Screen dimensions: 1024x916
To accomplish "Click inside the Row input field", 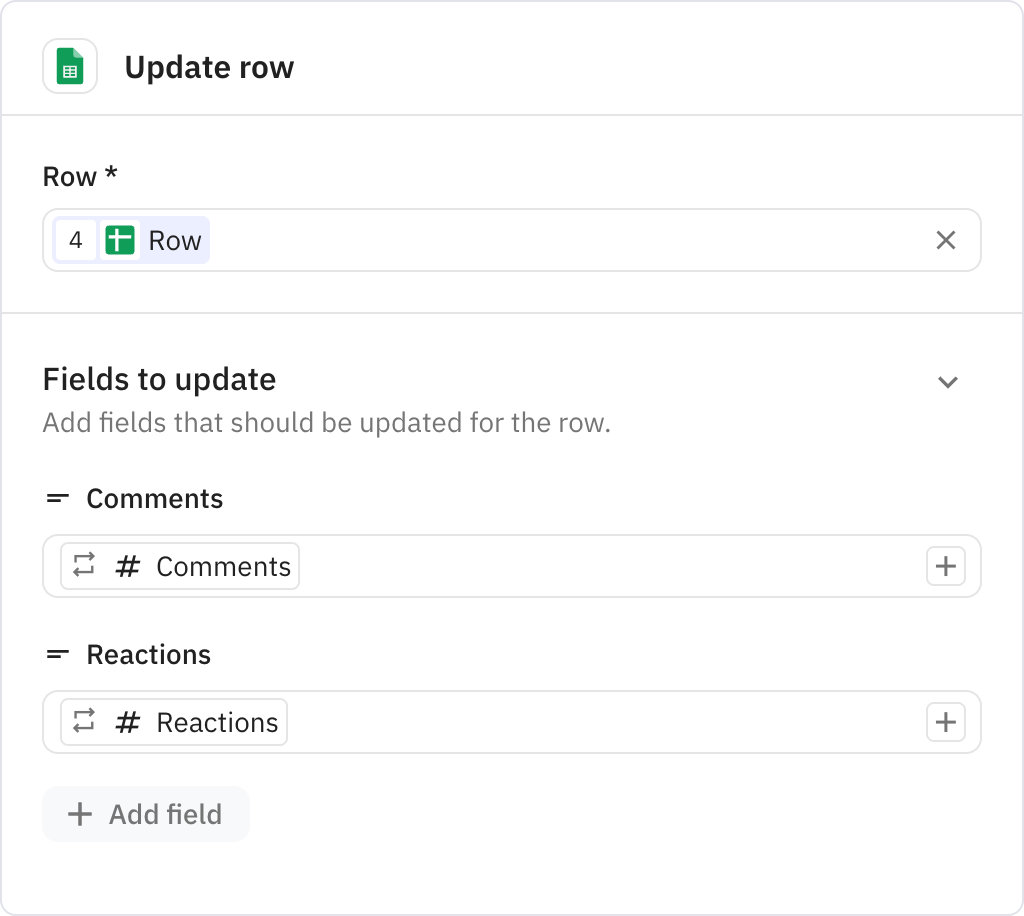I will (512, 240).
